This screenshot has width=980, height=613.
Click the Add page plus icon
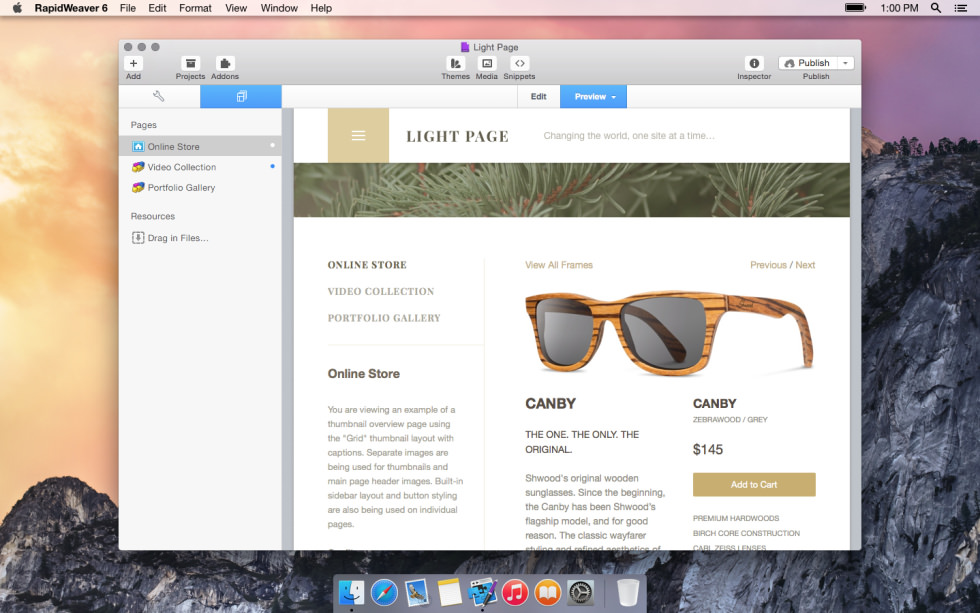pos(133,63)
